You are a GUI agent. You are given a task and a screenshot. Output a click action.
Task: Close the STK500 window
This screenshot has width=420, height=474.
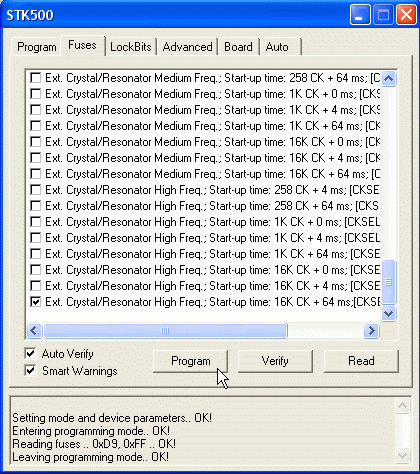406,15
